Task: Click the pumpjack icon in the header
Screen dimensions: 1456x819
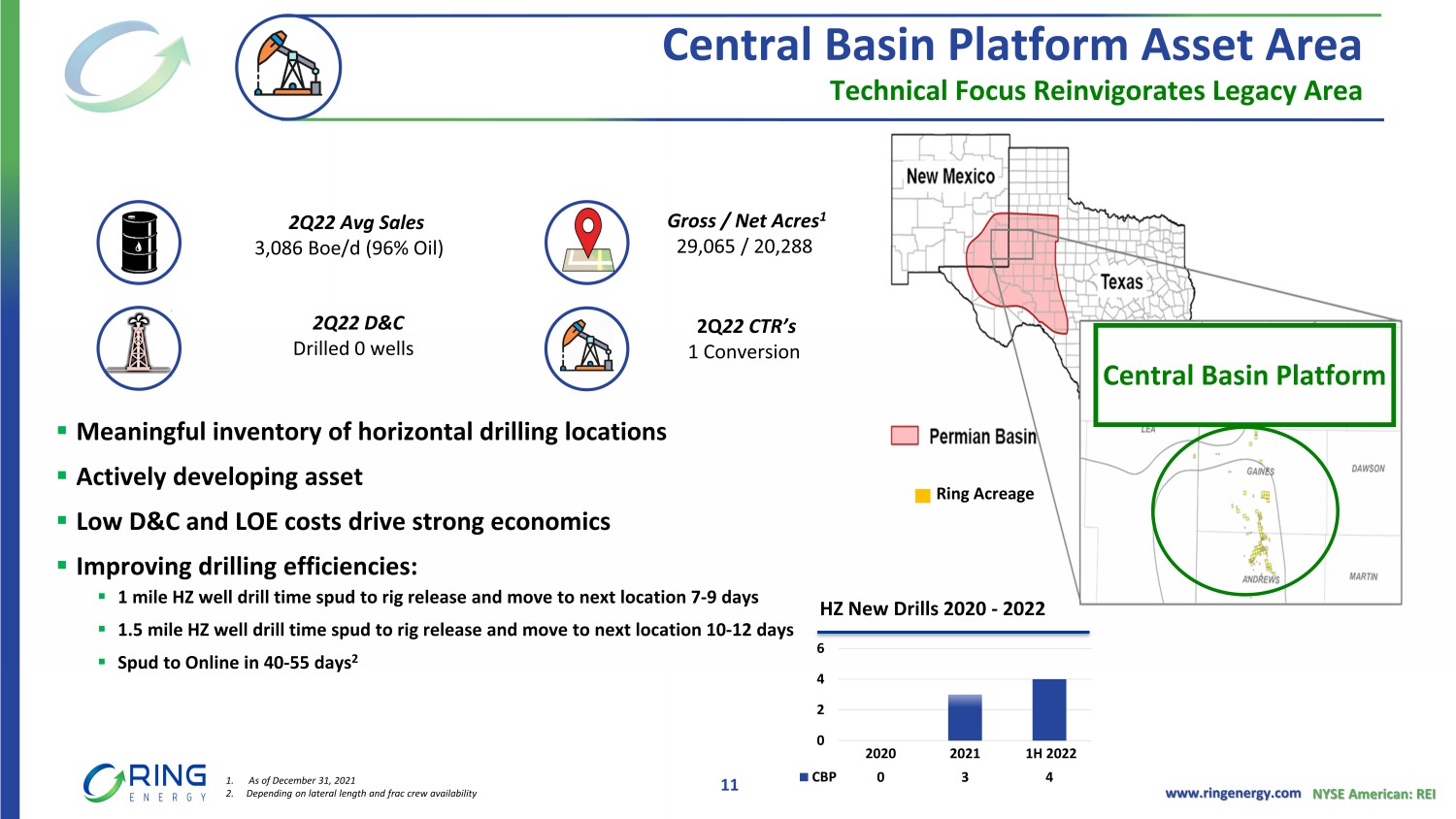Action: click(x=288, y=67)
